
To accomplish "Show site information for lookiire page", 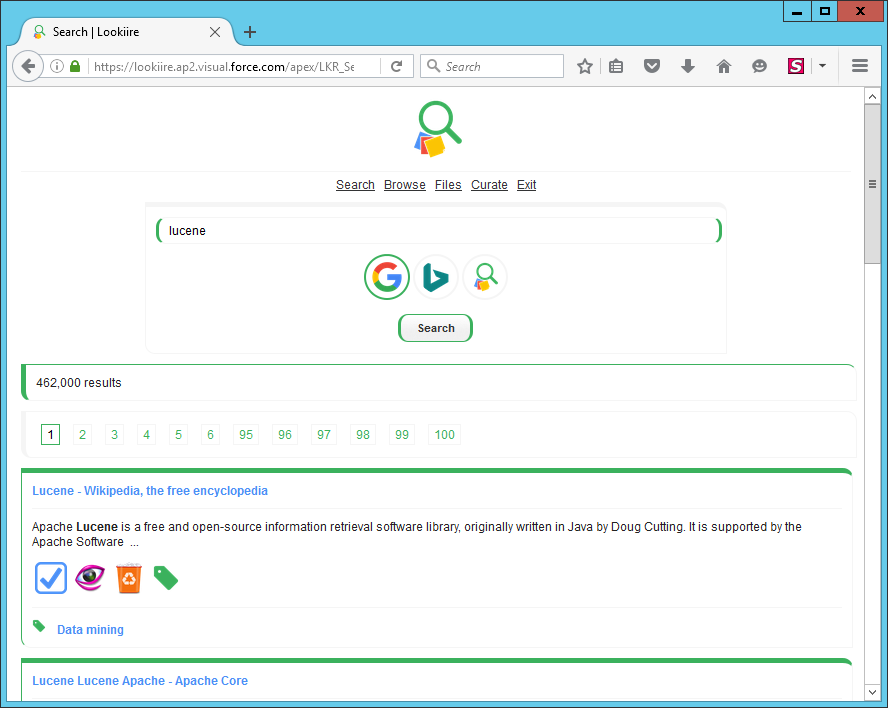I will click(57, 66).
